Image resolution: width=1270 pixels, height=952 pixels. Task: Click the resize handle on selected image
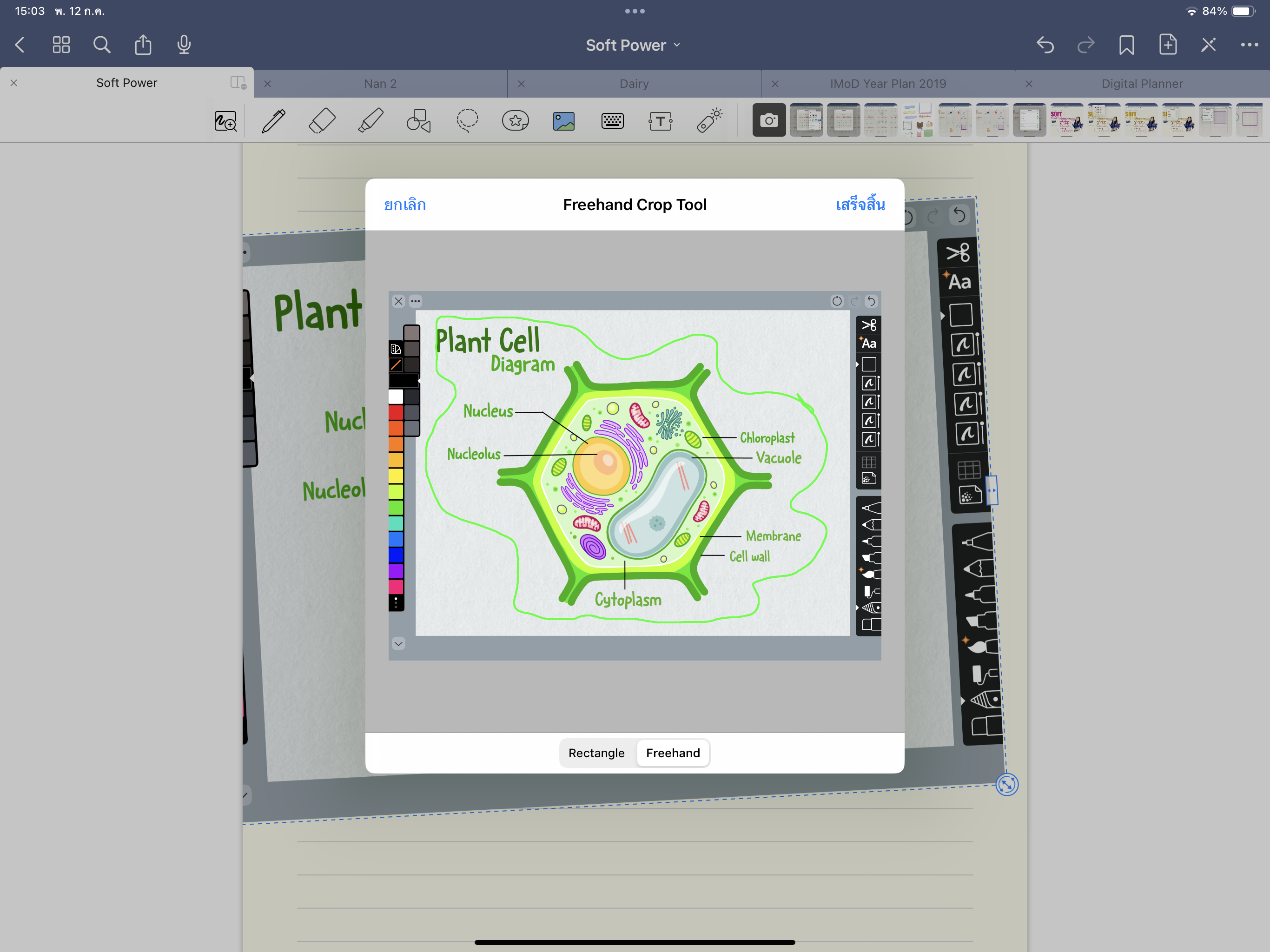tap(1006, 784)
